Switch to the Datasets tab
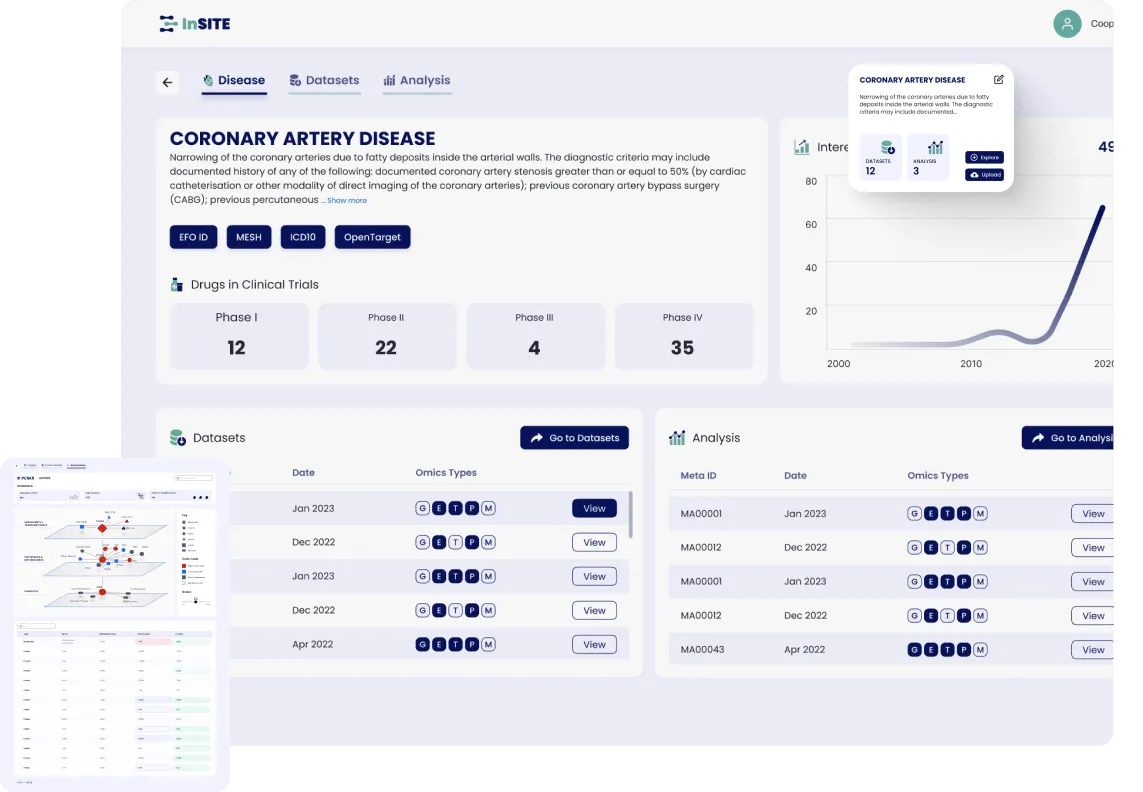Screen dimensions: 1143x792 tap(324, 80)
